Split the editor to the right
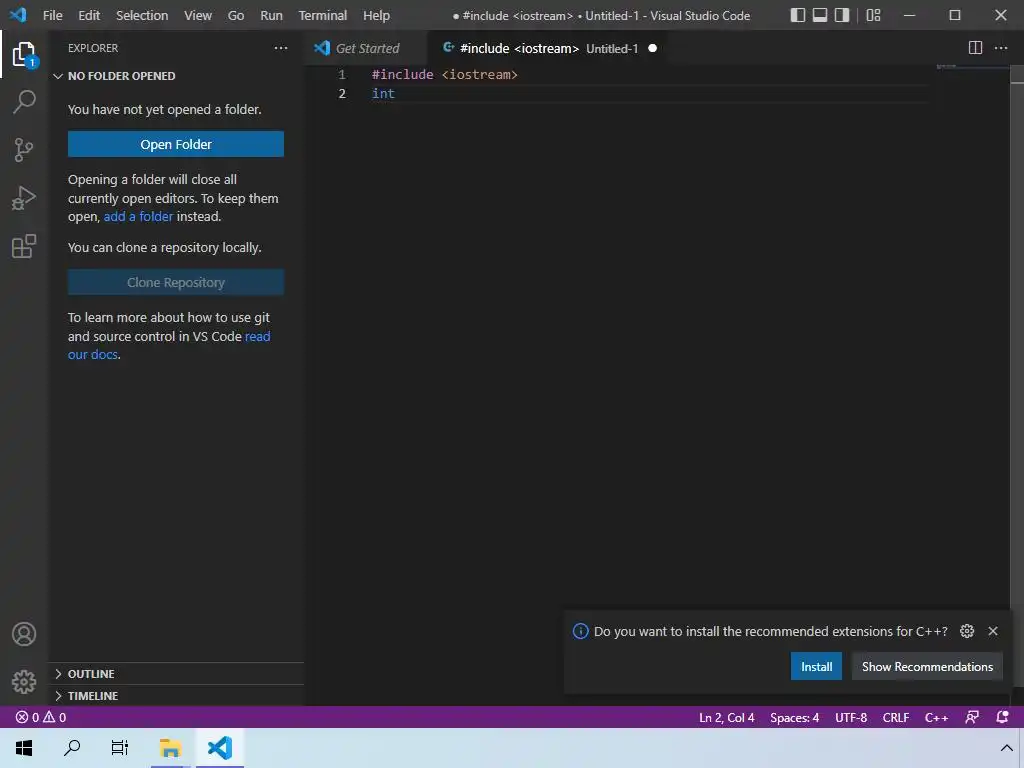This screenshot has width=1024, height=768. [975, 48]
